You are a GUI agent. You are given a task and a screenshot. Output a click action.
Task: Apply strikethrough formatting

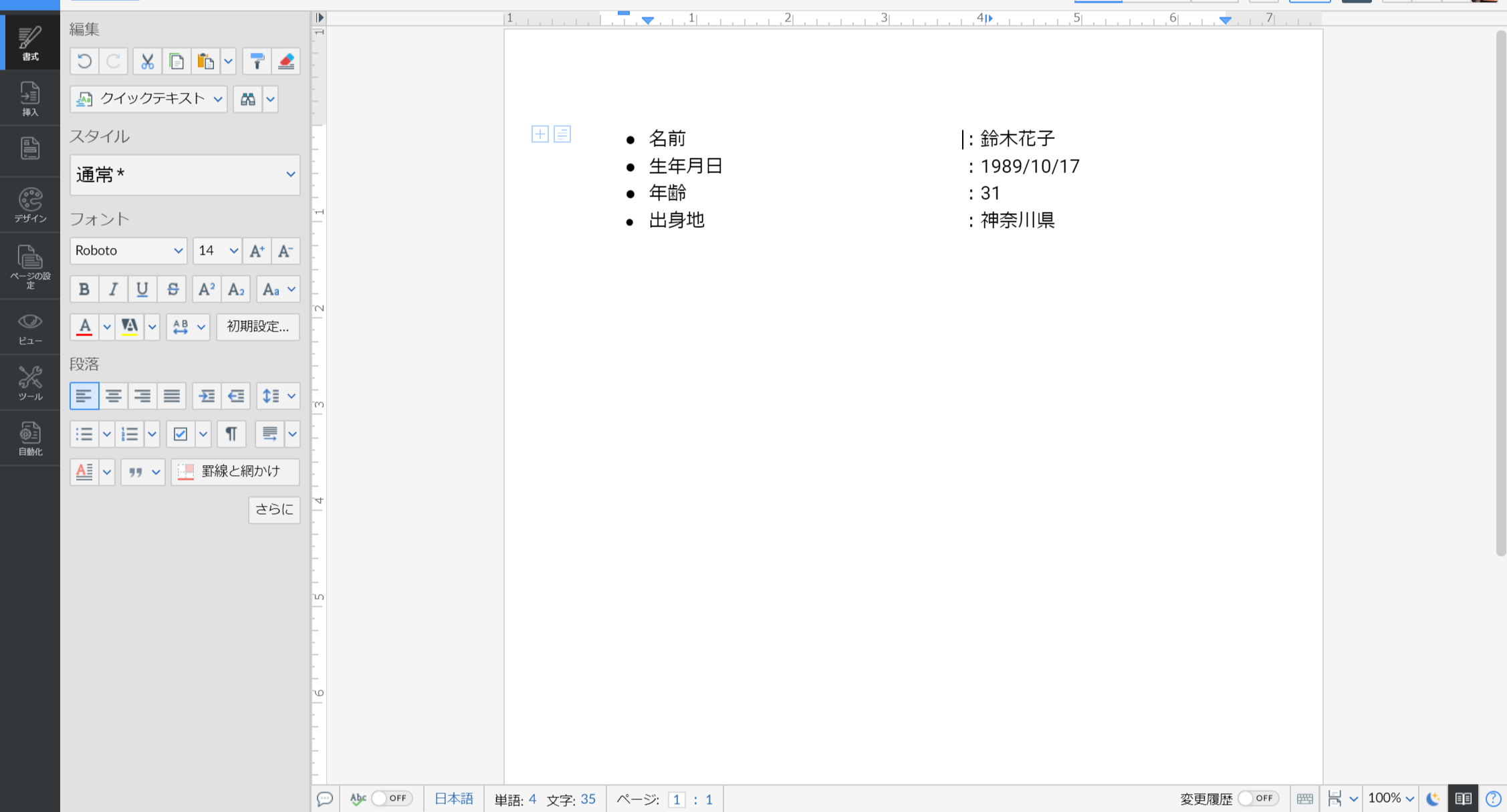[x=172, y=289]
